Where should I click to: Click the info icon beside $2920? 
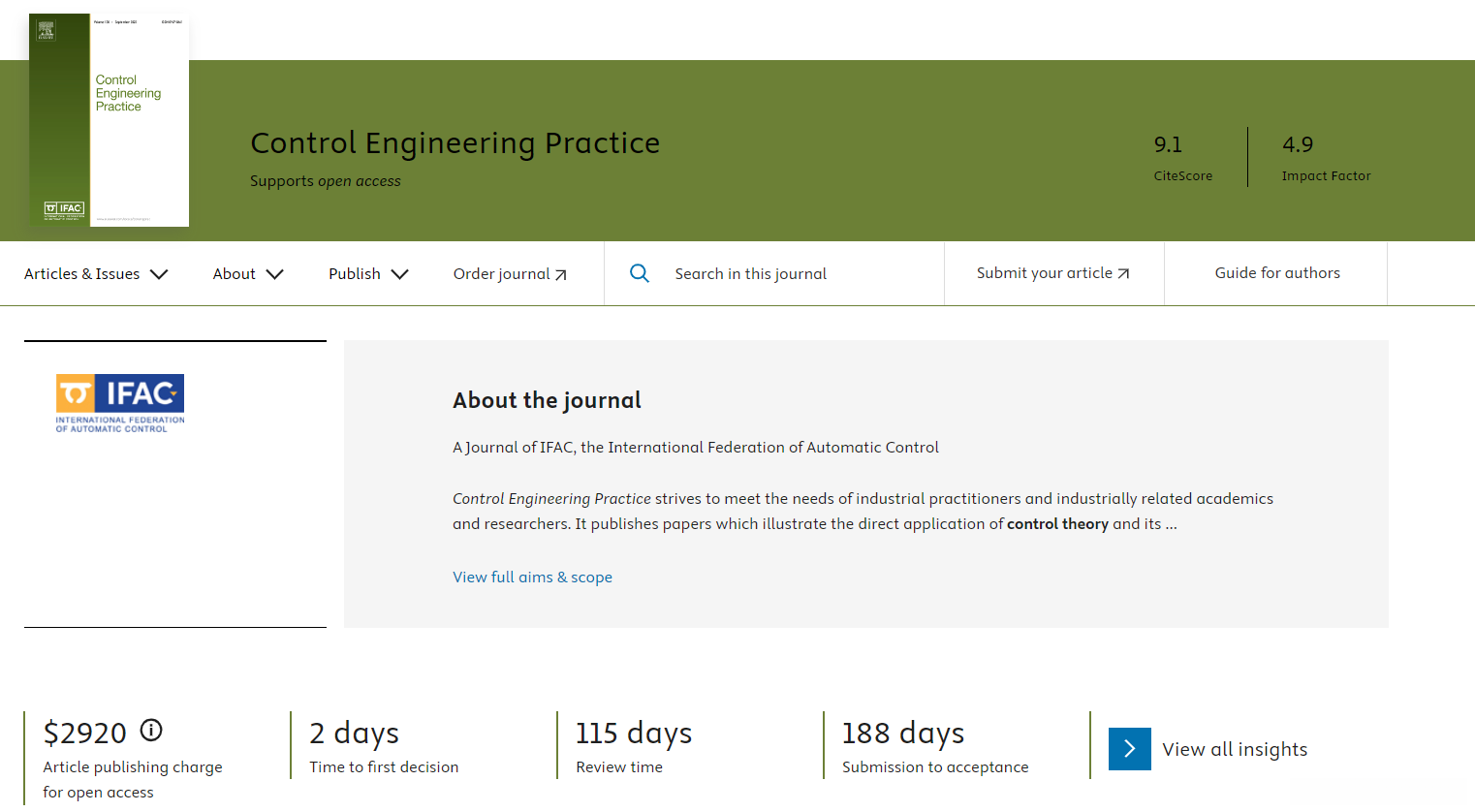[151, 730]
